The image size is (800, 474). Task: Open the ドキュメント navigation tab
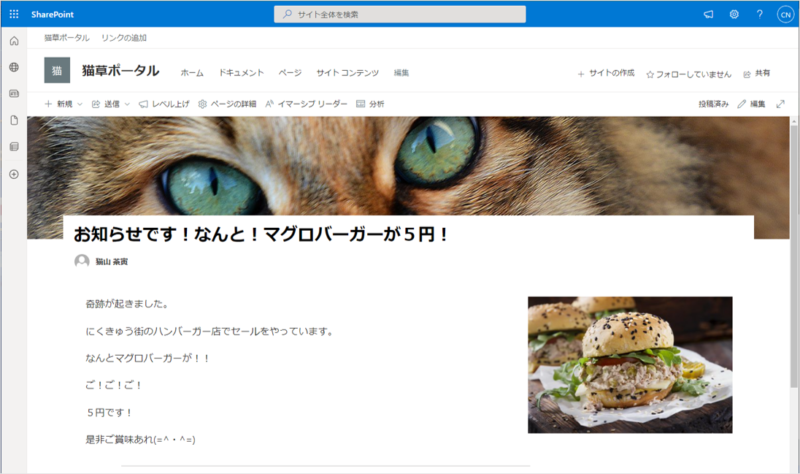point(241,73)
